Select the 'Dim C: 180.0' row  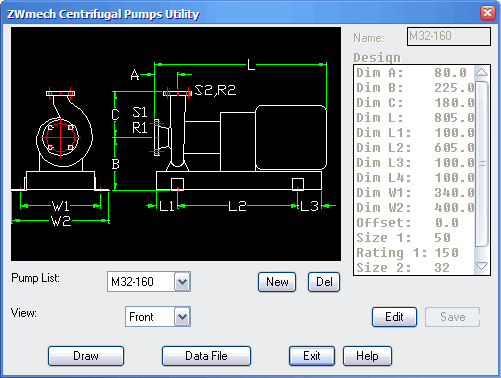(414, 103)
